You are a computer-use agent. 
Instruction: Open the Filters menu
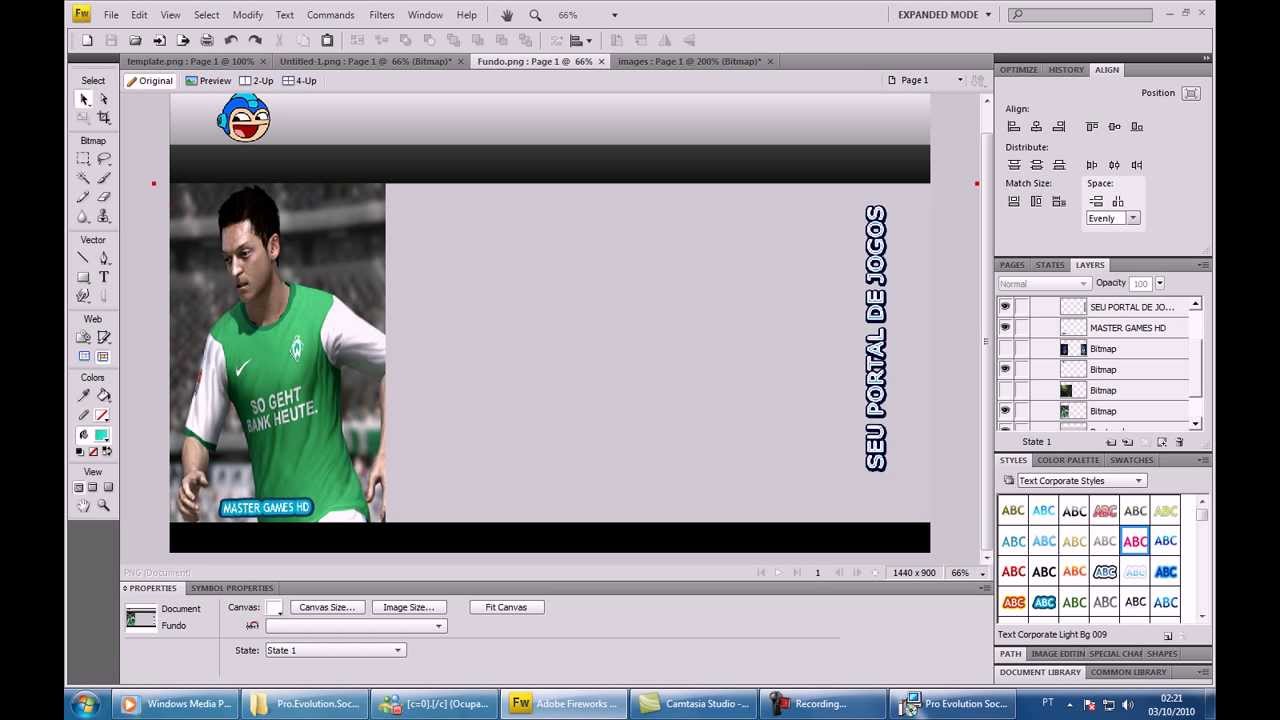pos(381,15)
